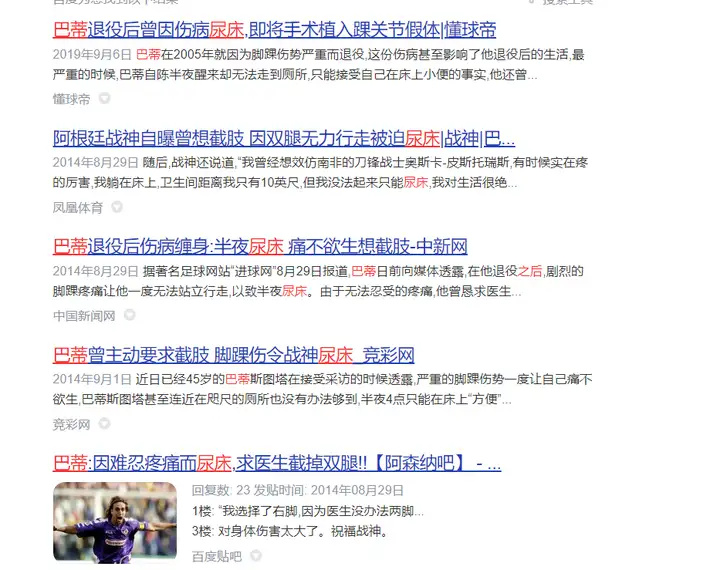Viewport: 720px width, 570px height.
Task: Open the 巴蒂曾主动要求截肢 竞彩网 result
Action: point(233,355)
